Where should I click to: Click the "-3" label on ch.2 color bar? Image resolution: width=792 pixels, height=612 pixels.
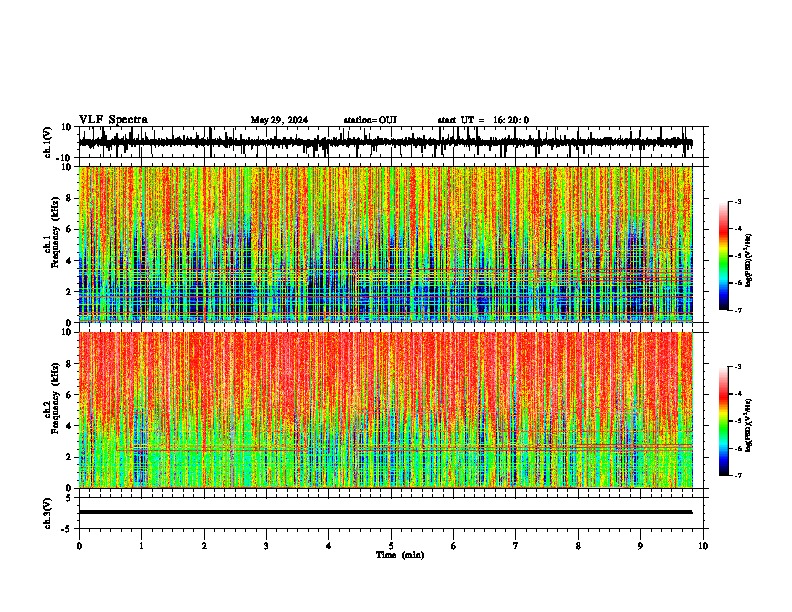(x=738, y=367)
